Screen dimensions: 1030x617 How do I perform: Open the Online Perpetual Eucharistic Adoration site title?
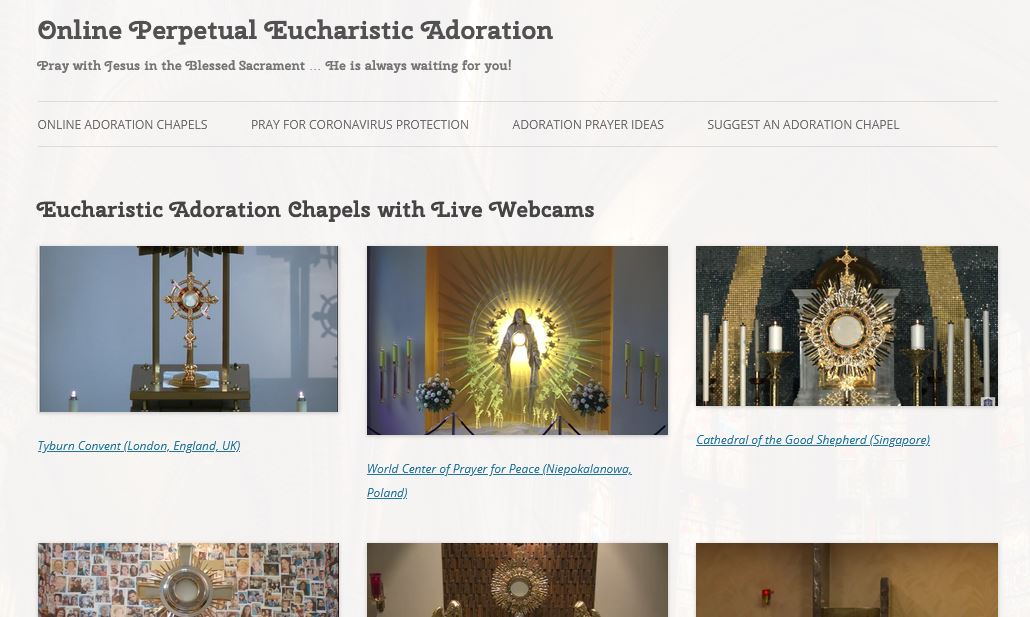[295, 31]
